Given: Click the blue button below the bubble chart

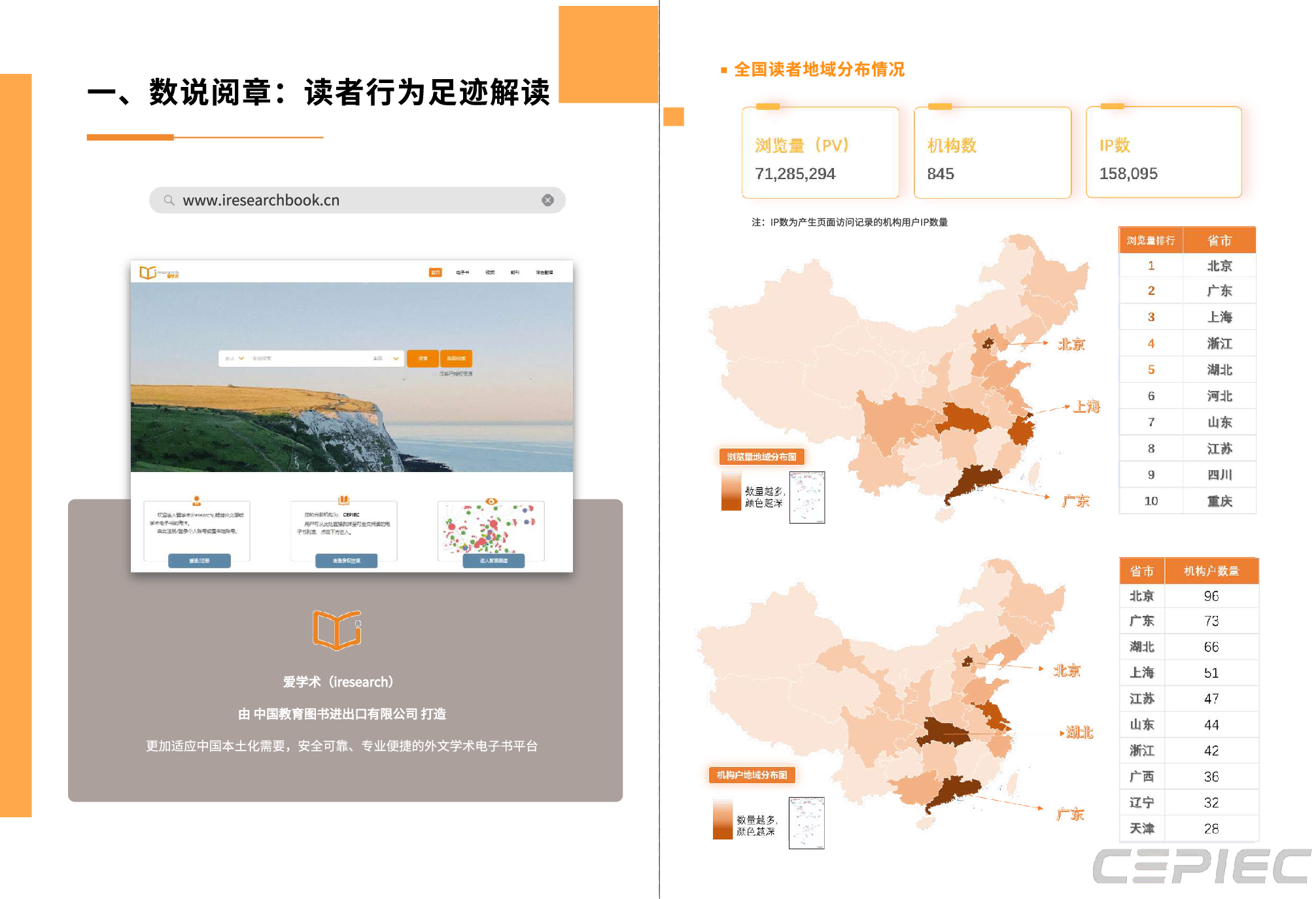Looking at the screenshot, I should point(493,561).
